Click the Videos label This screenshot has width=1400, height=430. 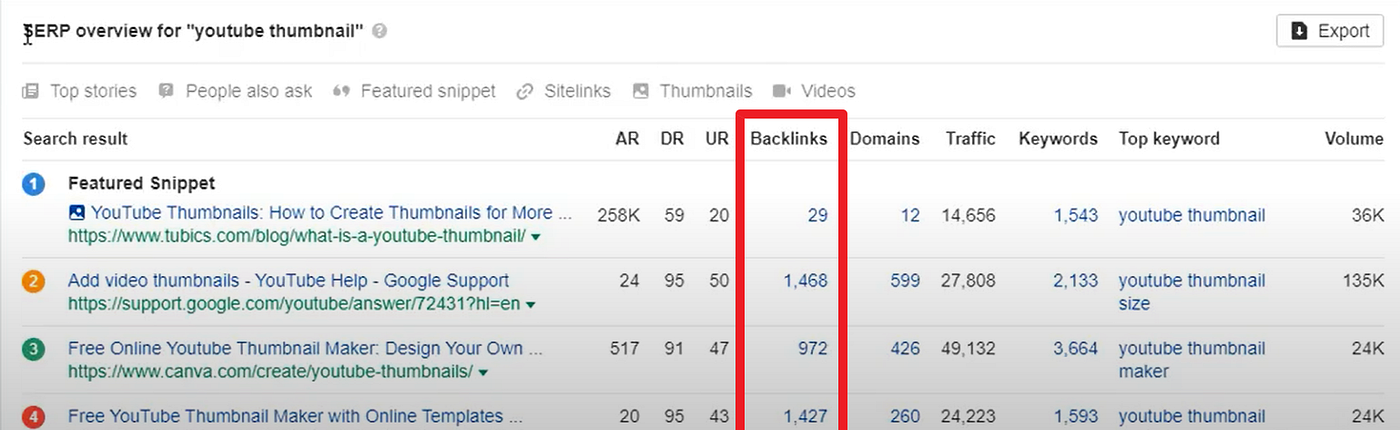tap(828, 91)
